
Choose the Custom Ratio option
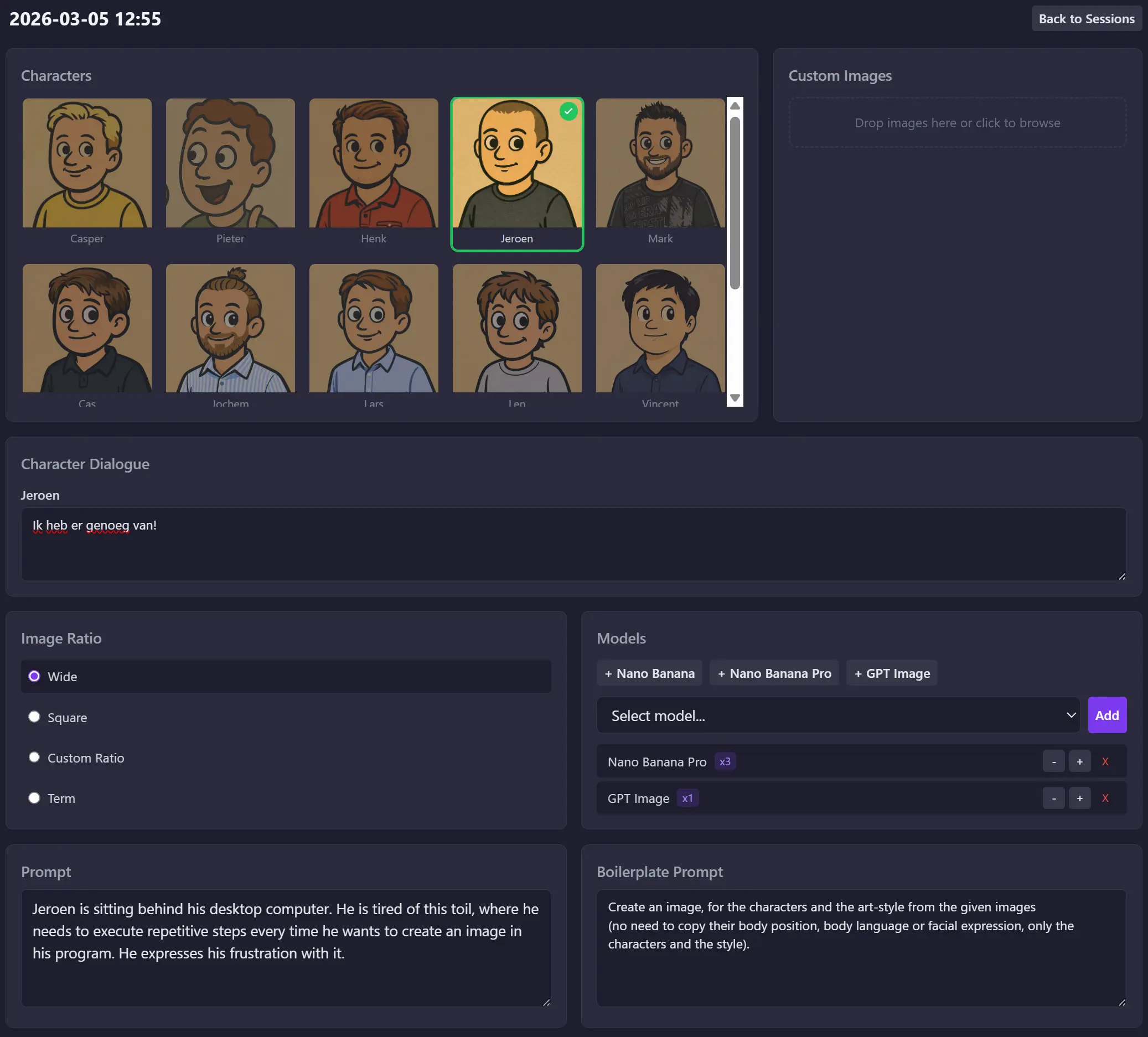click(x=35, y=758)
